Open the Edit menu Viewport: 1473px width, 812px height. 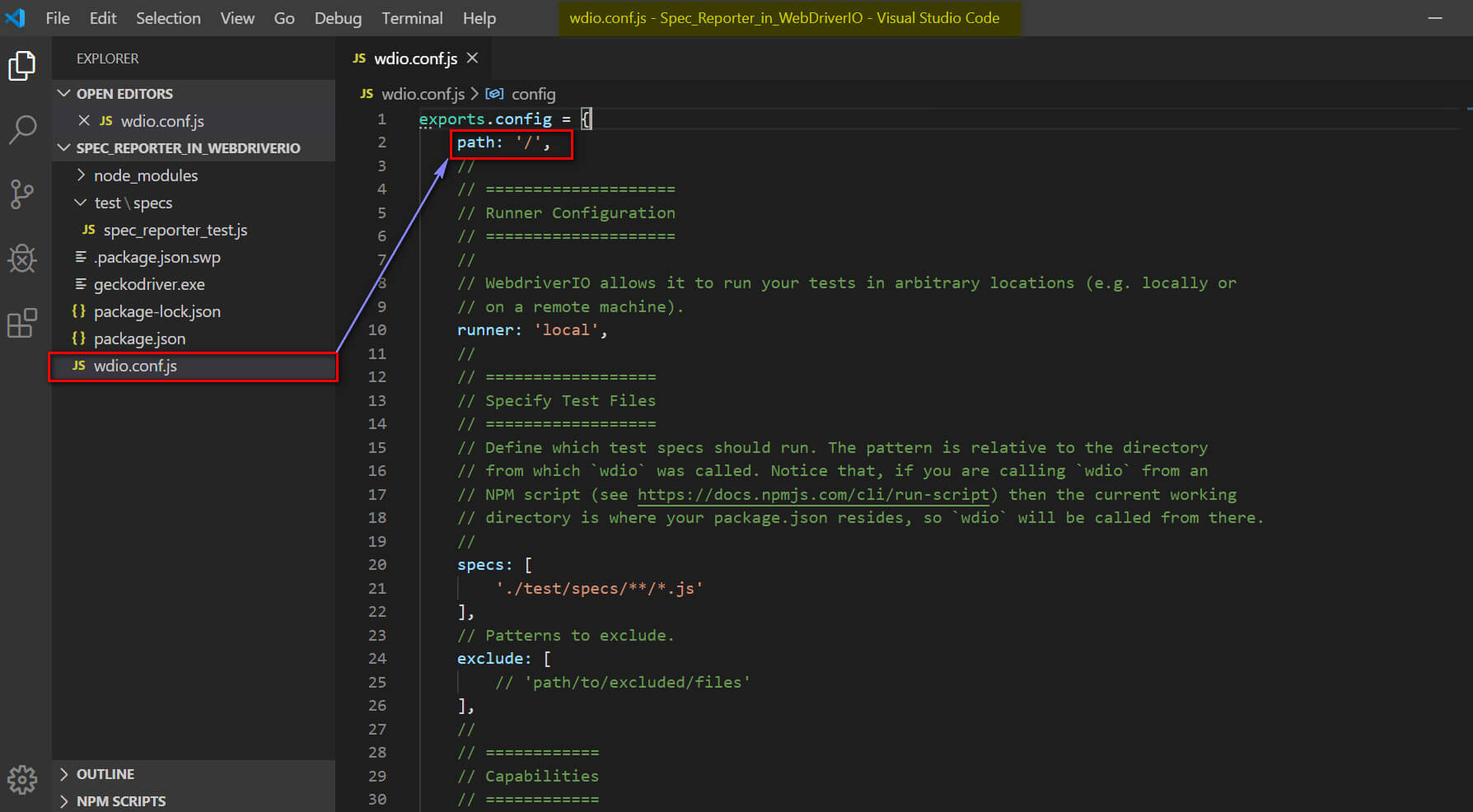click(103, 18)
